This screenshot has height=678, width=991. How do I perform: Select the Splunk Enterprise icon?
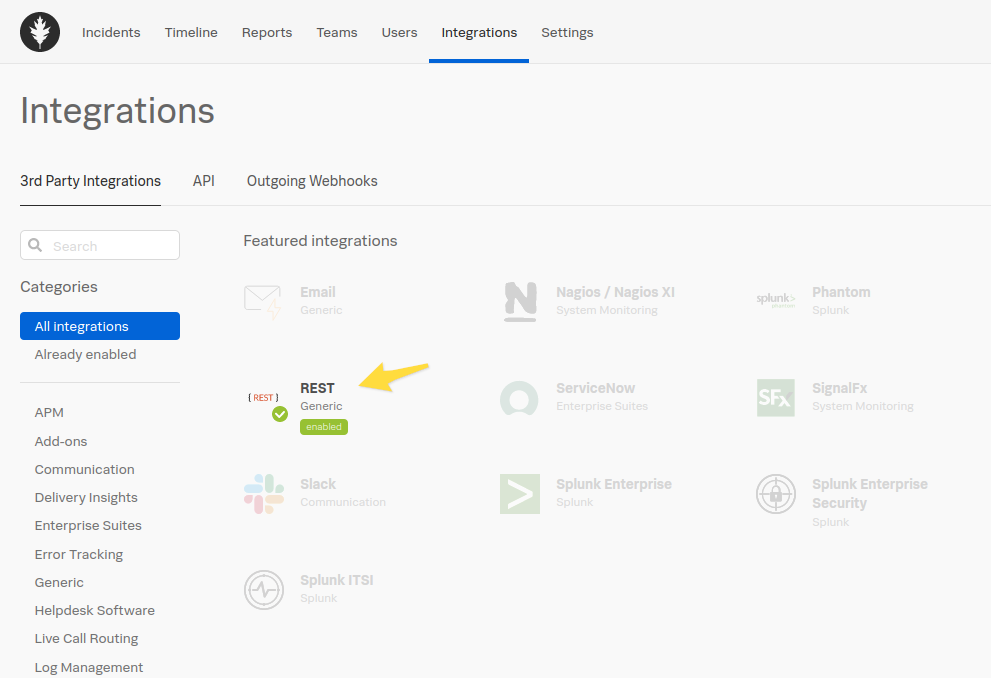point(520,494)
